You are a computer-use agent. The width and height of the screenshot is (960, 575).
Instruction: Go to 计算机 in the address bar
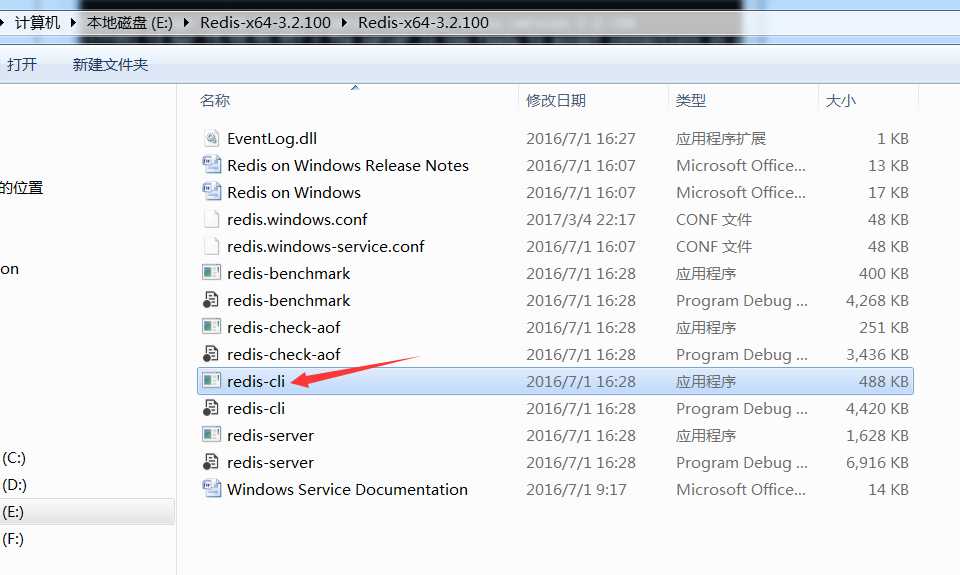[37, 23]
